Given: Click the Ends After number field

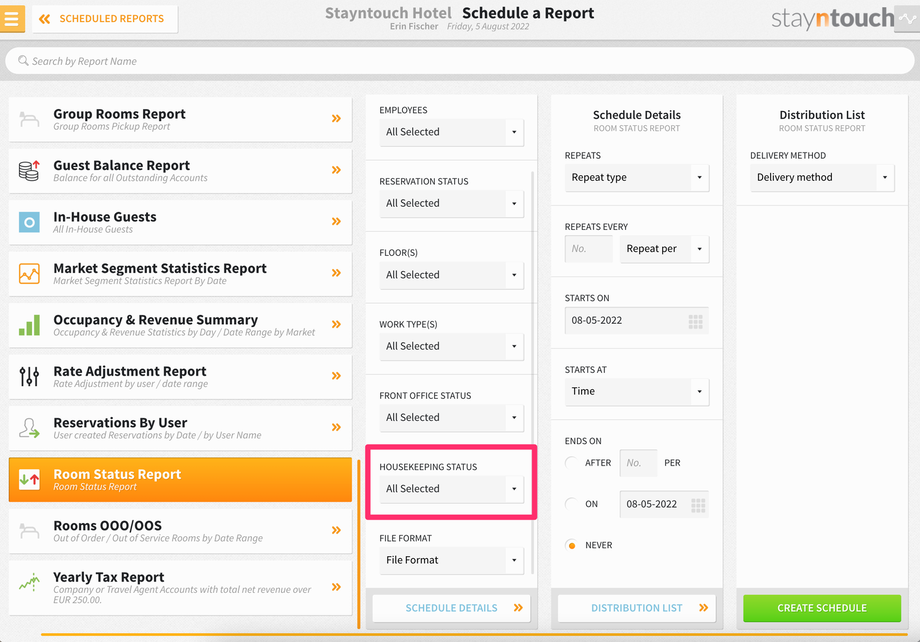Looking at the screenshot, I should click(x=638, y=463).
